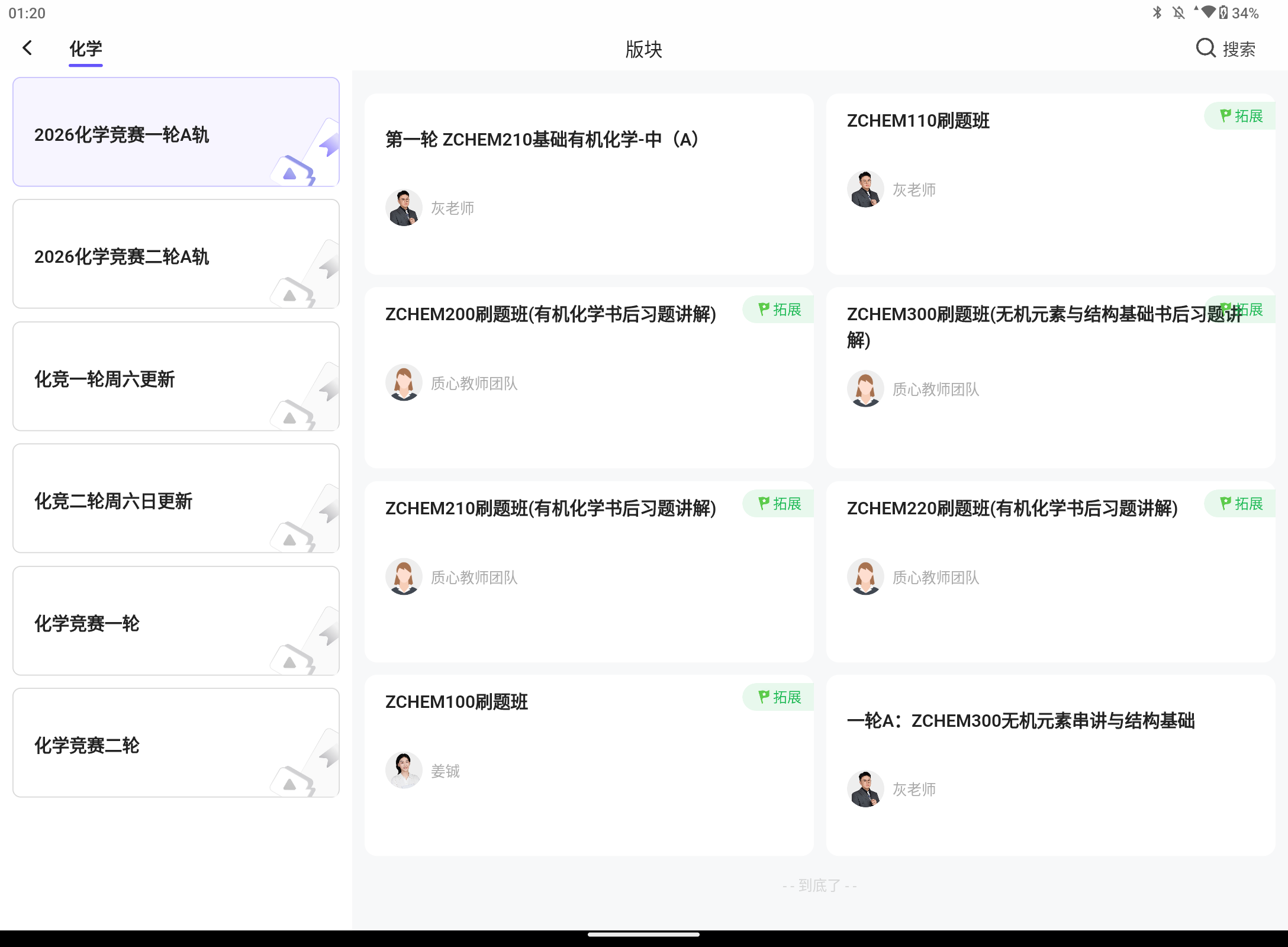
Task: Click 拓展 flag badge on ZCHEM200刷题班
Action: pos(778,310)
